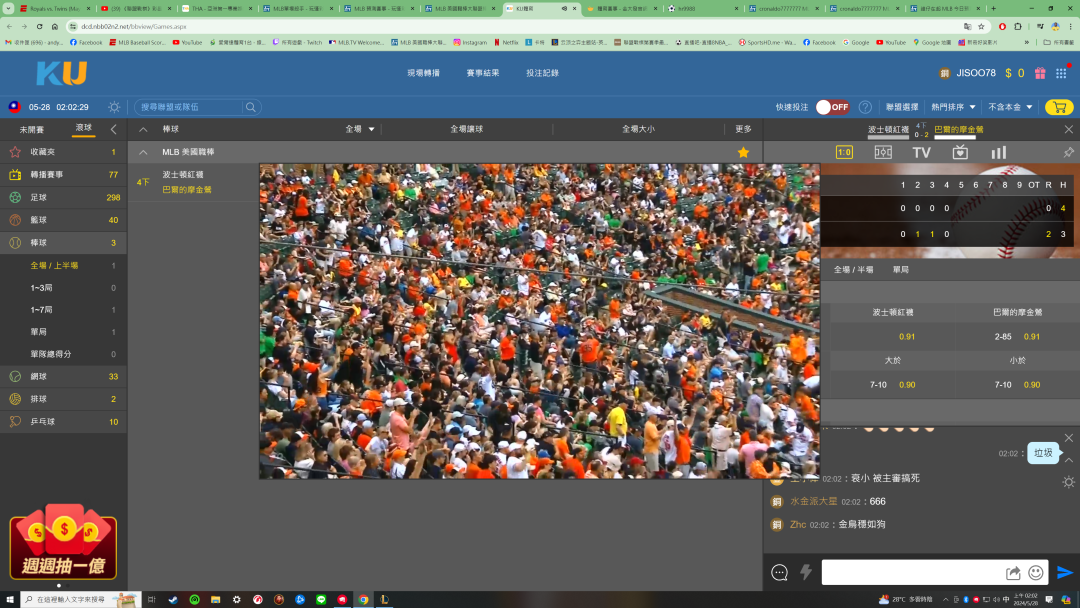Image resolution: width=1080 pixels, height=608 pixels.
Task: Click the lightning quick message icon
Action: (806, 572)
